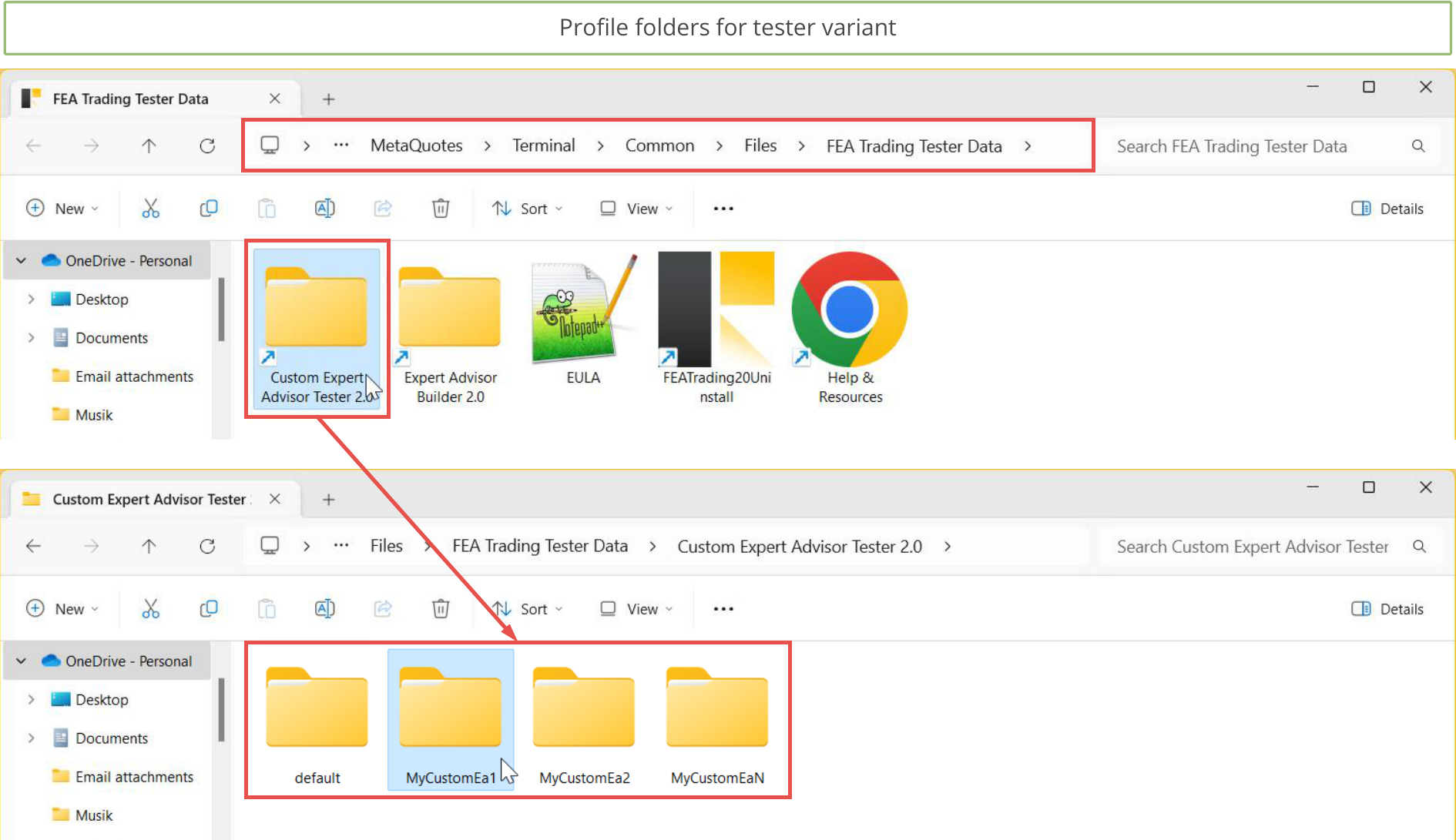
Task: Click the Copy icon in the top window toolbar
Action: click(209, 209)
